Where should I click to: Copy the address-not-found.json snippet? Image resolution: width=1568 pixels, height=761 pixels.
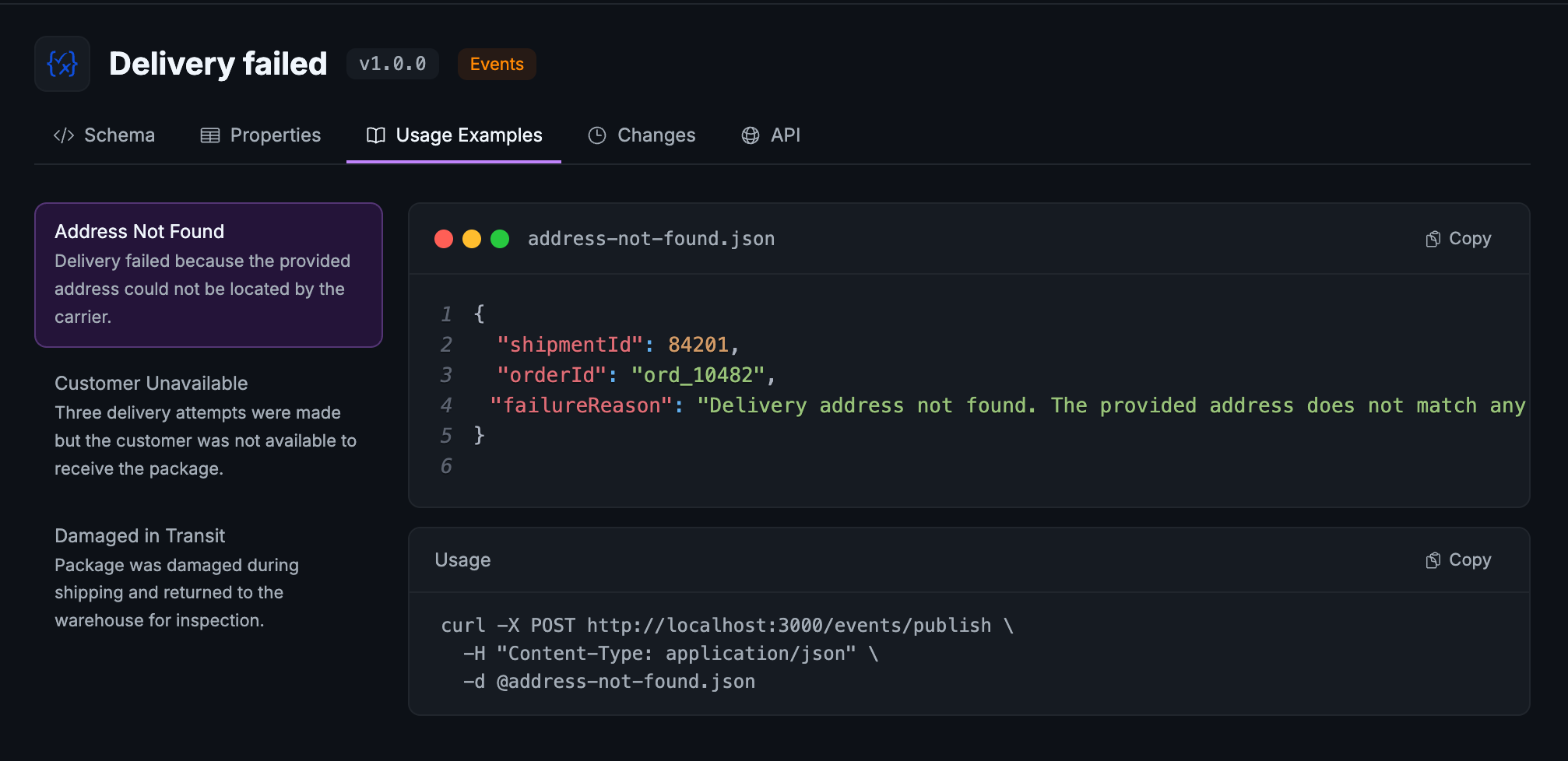pyautogui.click(x=1457, y=238)
